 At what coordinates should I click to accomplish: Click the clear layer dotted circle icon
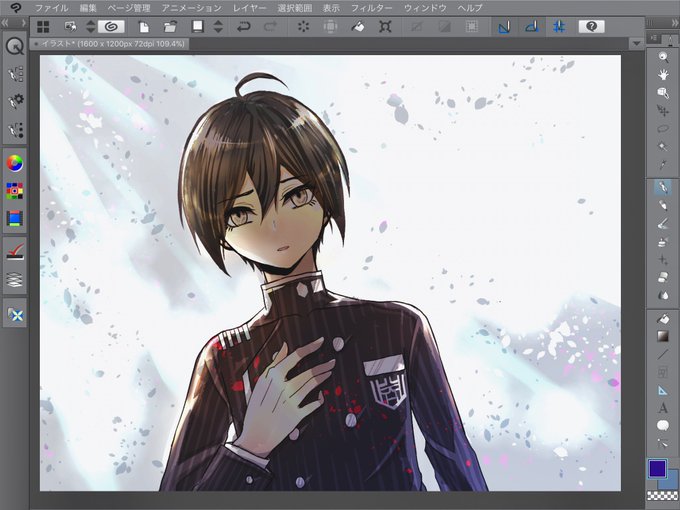pyautogui.click(x=304, y=27)
